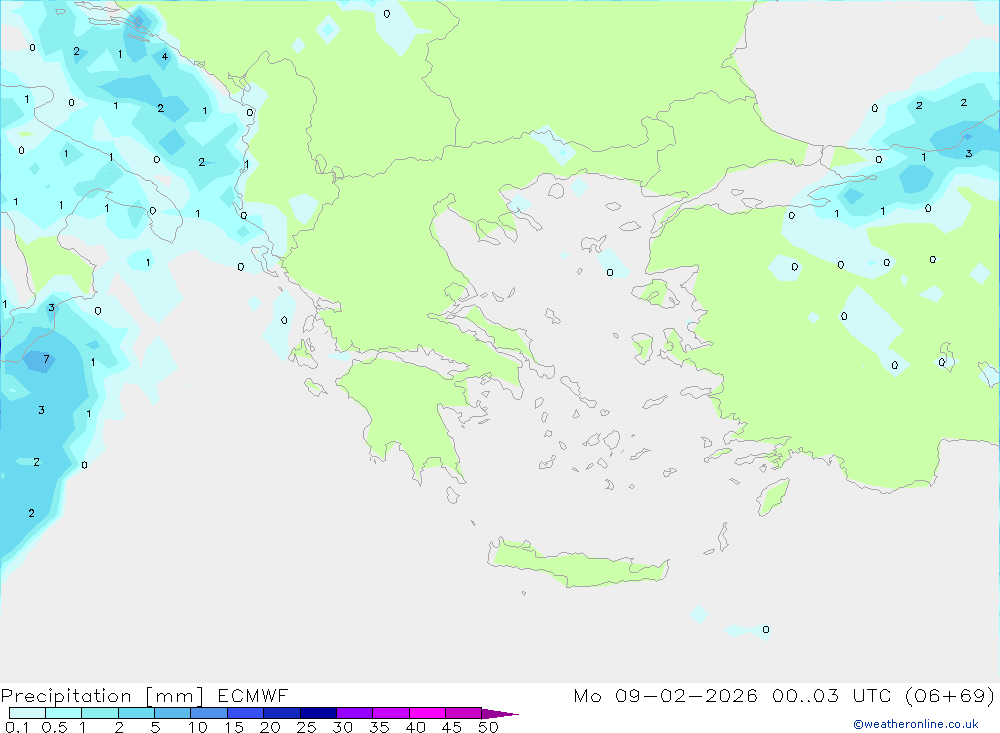Click the legend scale label '45'
1000x733 pixels.
click(x=452, y=727)
